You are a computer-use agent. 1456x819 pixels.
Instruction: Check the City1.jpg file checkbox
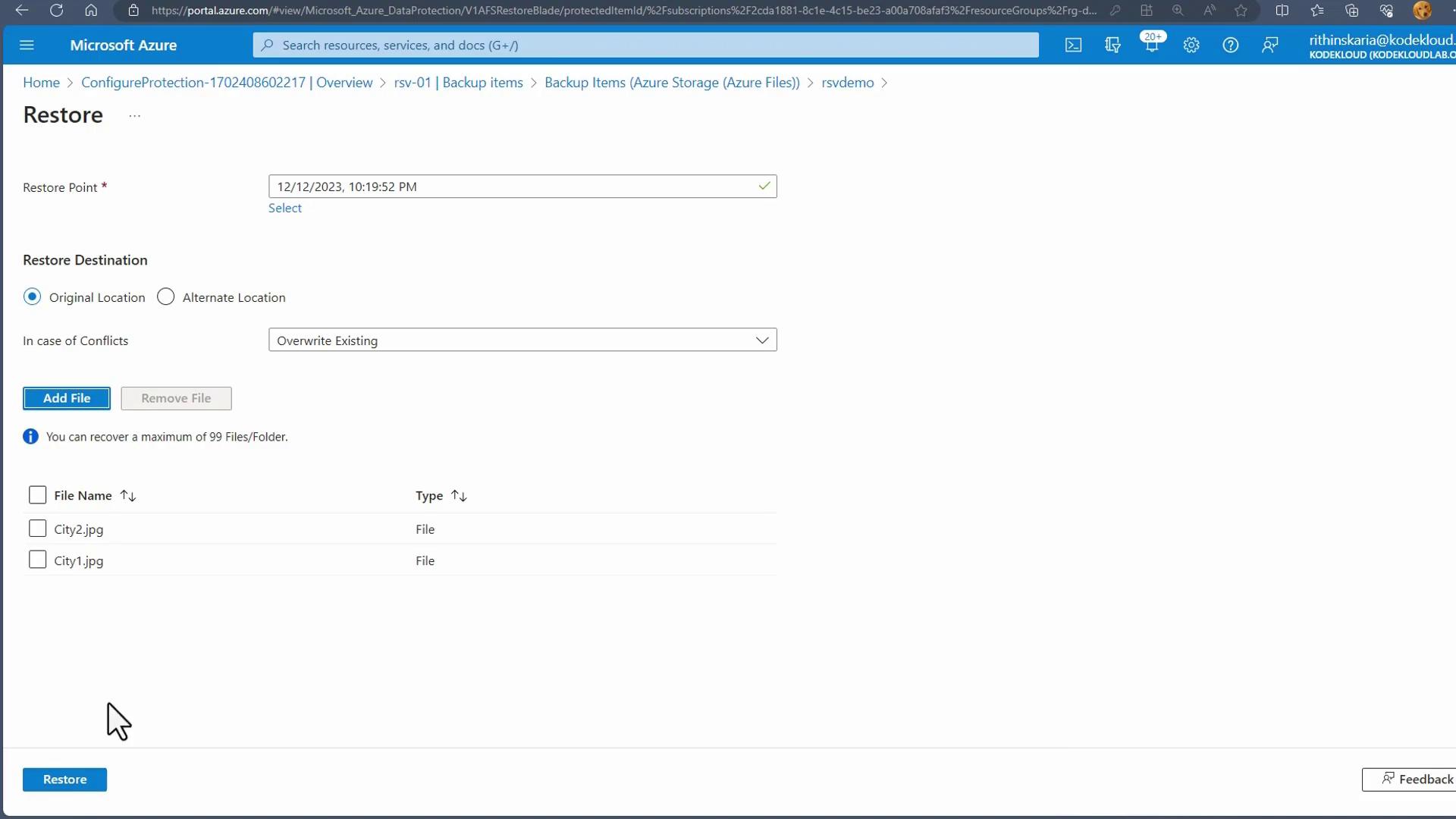37,560
